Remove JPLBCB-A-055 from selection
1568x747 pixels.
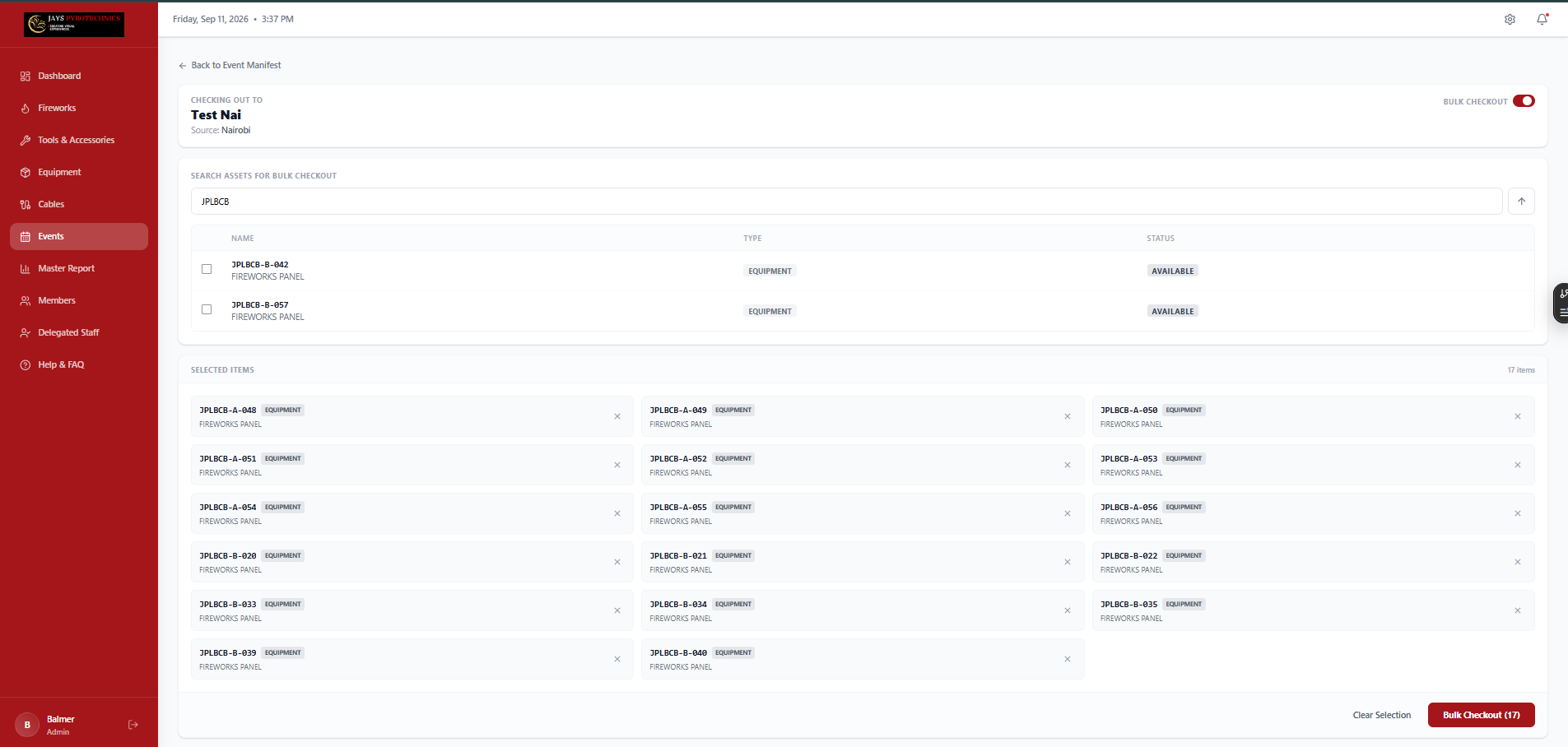[1068, 513]
